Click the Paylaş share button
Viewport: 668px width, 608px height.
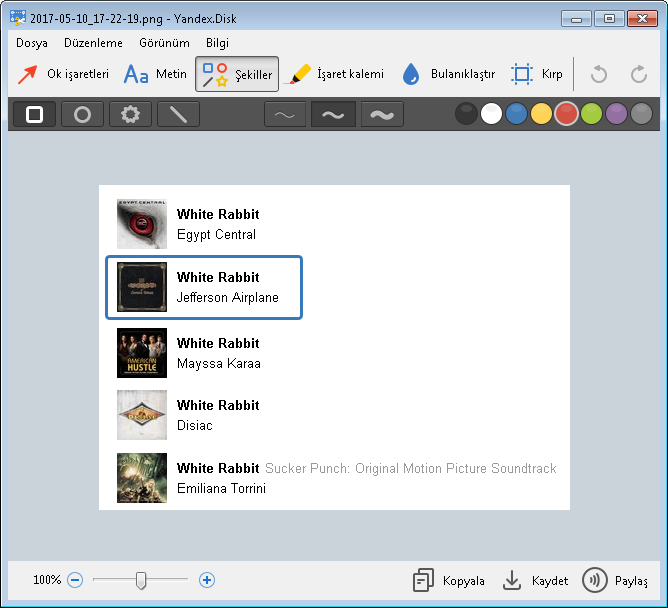tap(615, 580)
